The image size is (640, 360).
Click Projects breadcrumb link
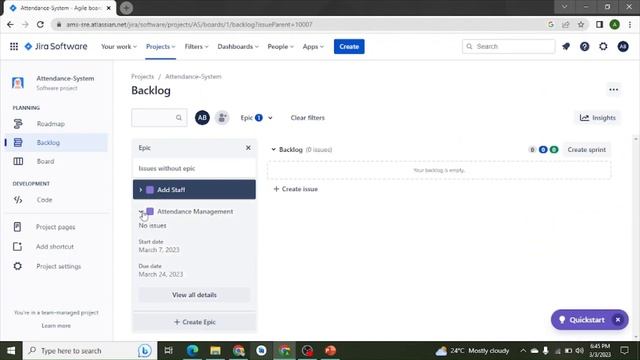tap(142, 77)
